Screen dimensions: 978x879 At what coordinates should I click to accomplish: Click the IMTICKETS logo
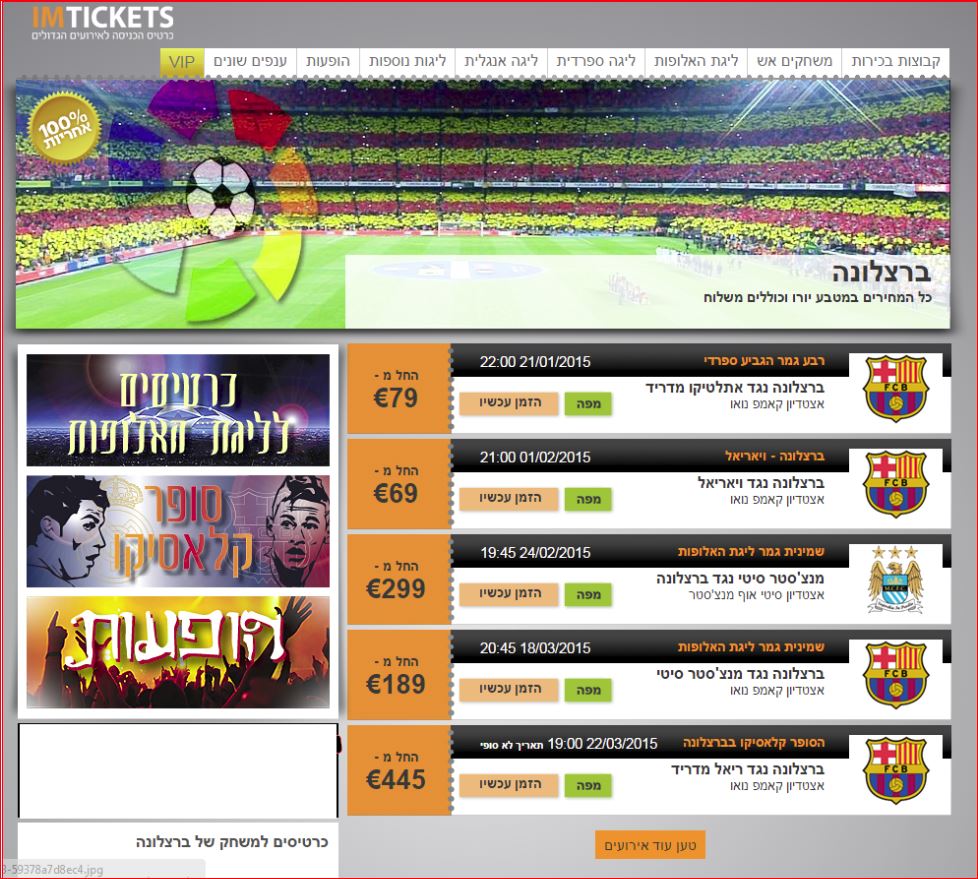coord(103,23)
